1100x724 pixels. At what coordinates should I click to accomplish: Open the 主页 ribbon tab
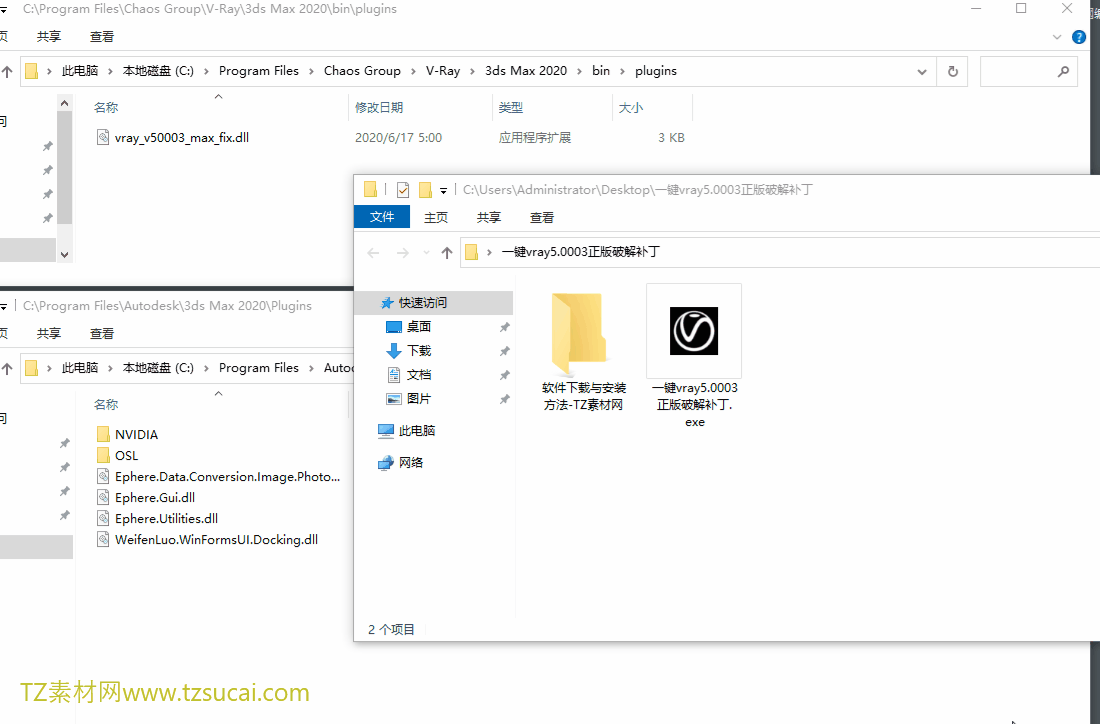pos(436,217)
